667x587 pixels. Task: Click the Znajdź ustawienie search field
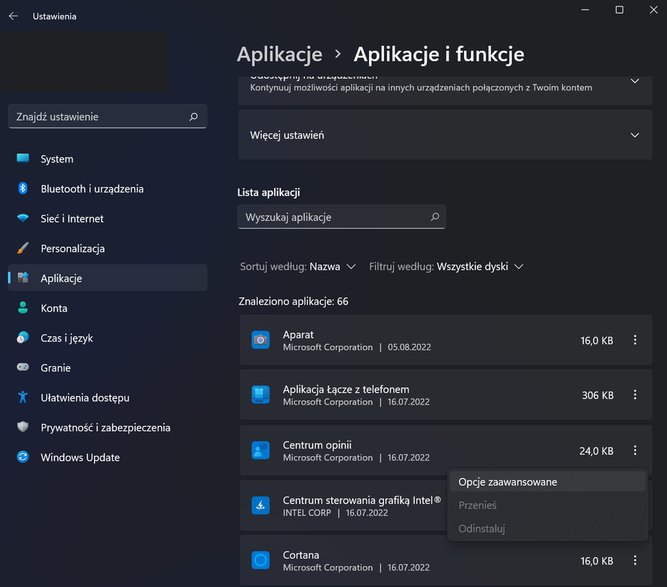point(108,117)
